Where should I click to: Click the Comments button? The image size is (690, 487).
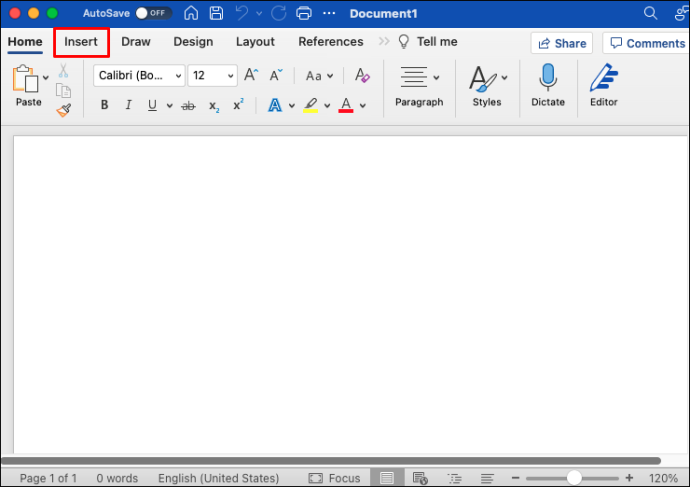pos(647,43)
